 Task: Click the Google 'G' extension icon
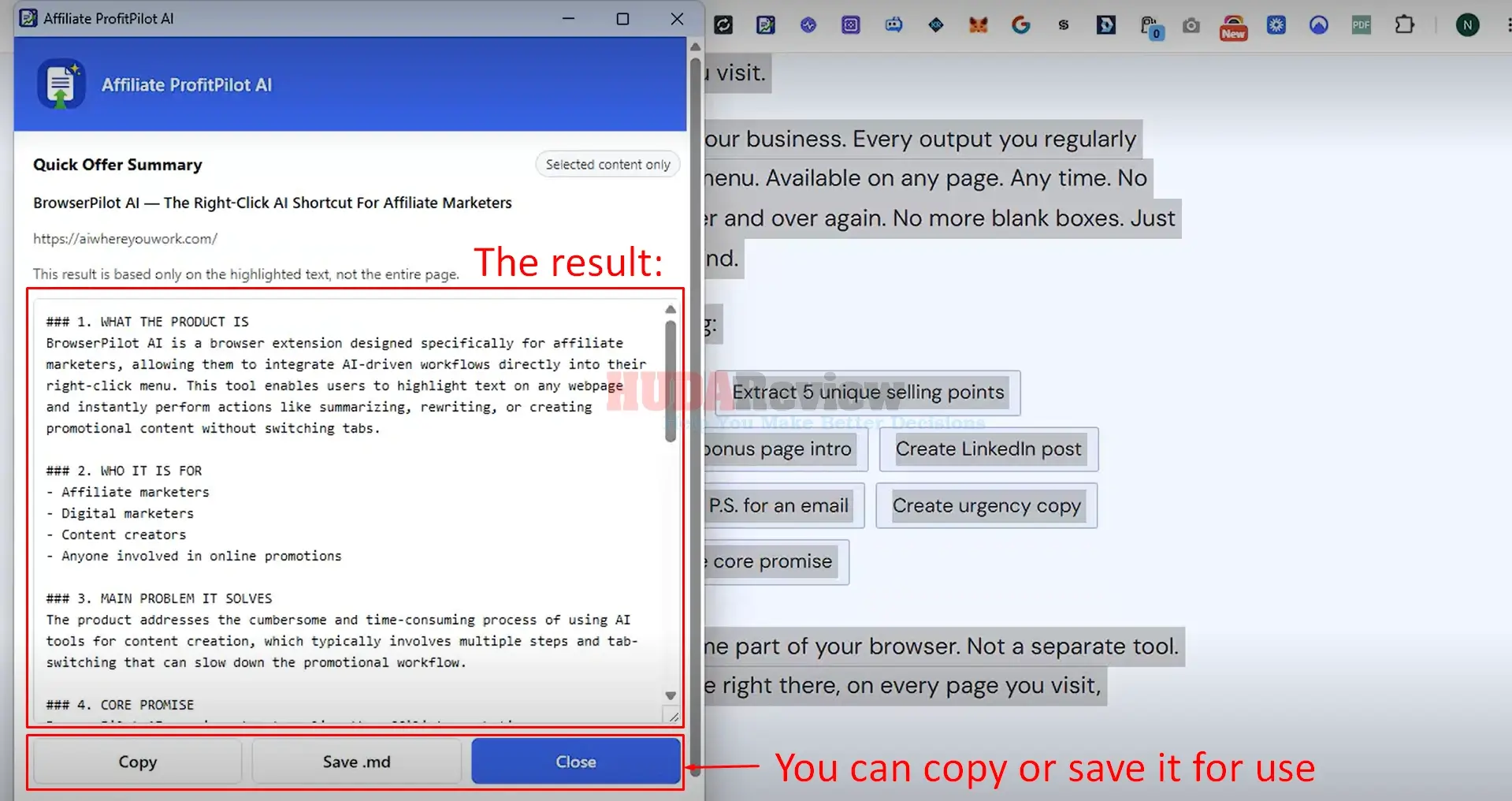click(1021, 25)
